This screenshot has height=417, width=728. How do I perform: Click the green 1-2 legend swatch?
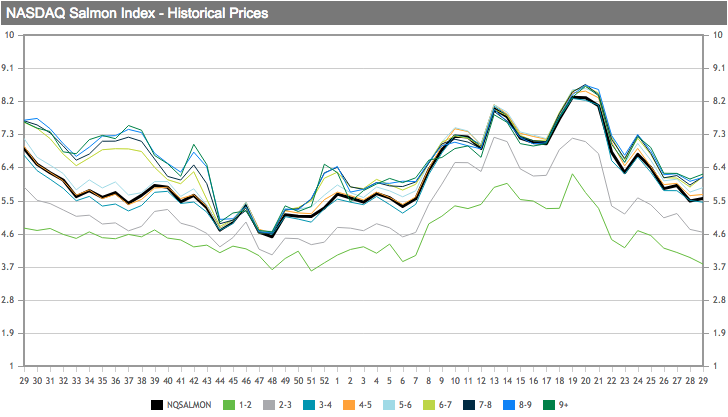[x=229, y=405]
